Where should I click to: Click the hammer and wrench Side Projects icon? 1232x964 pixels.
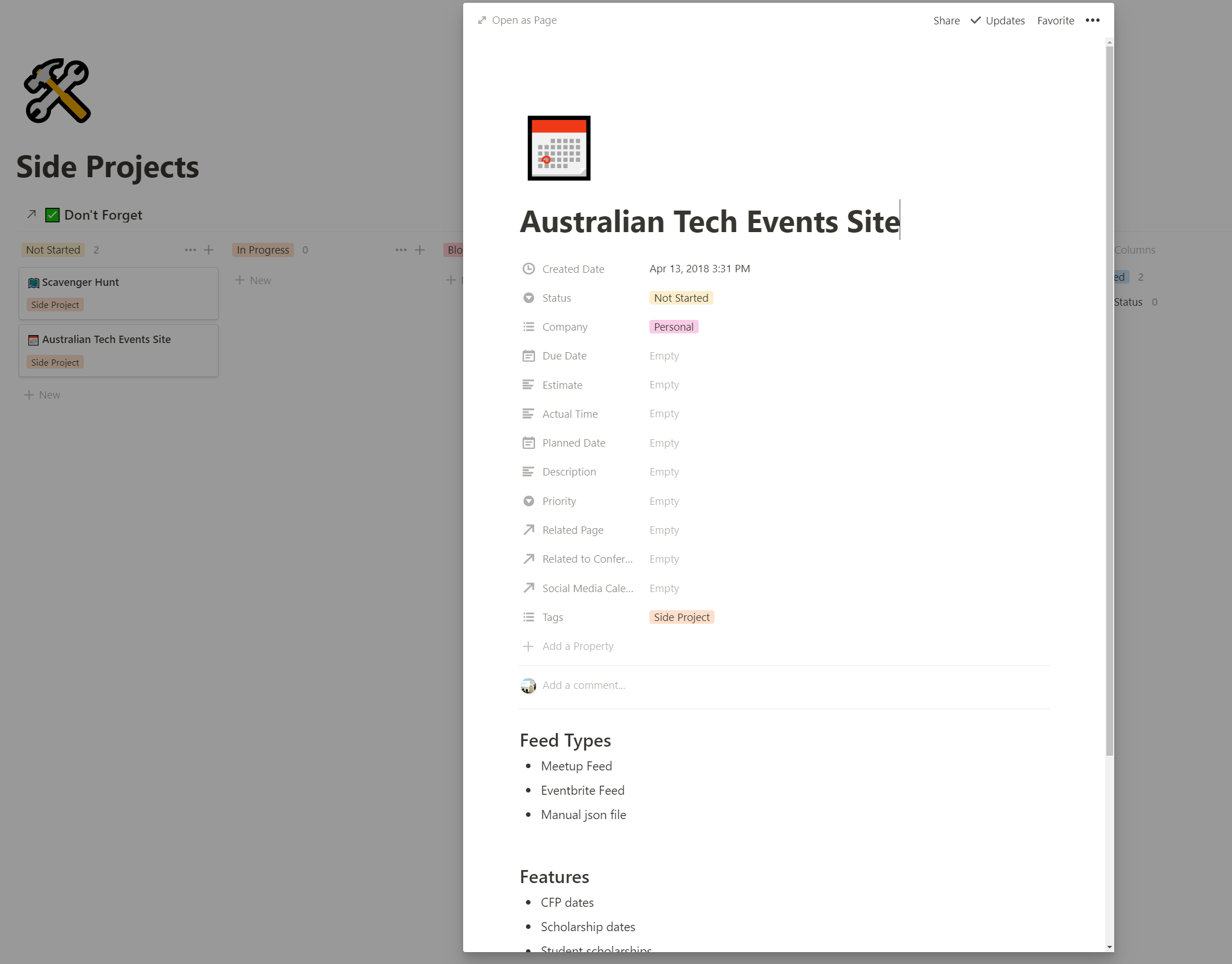pos(57,91)
